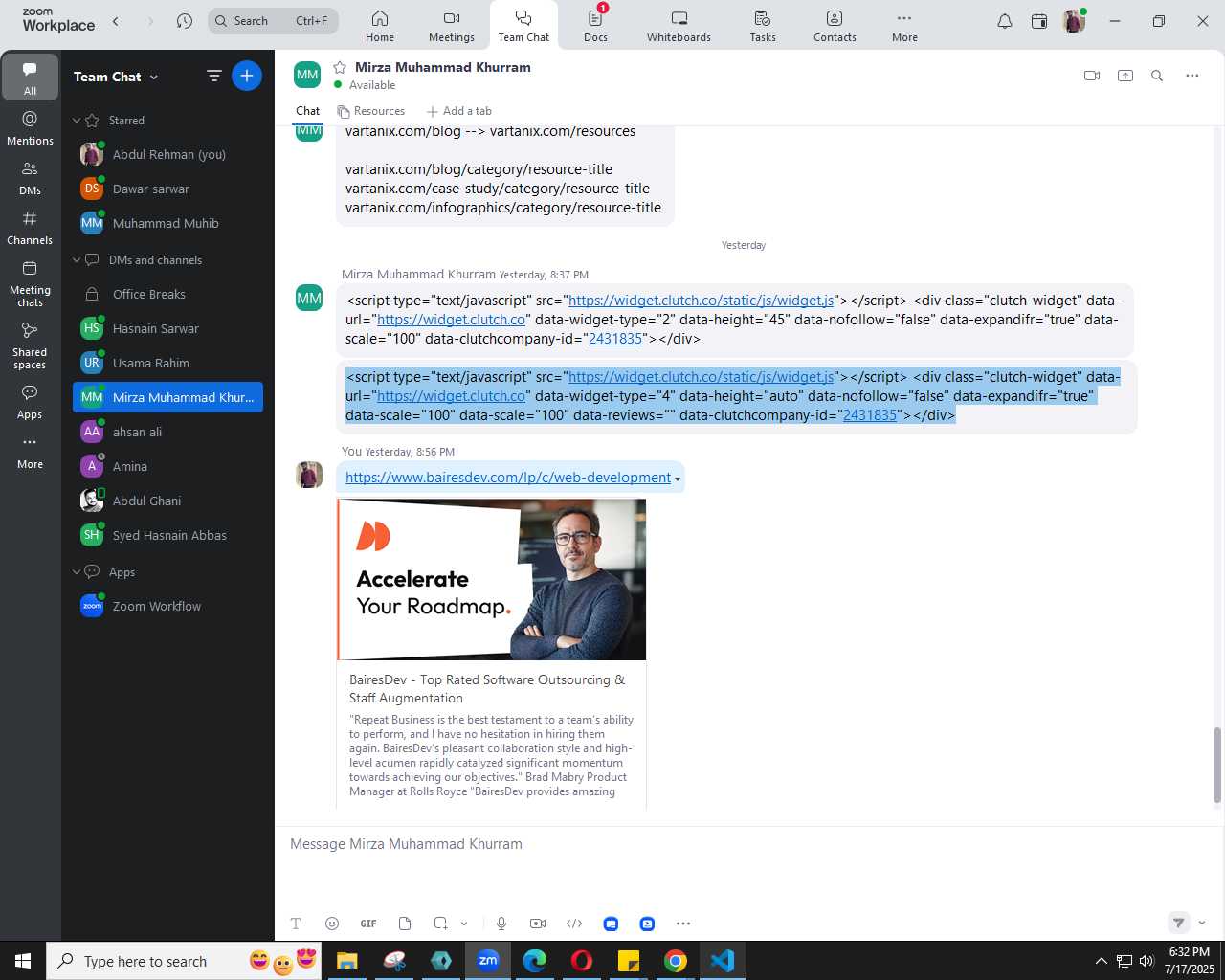Click the share screen icon in chat header
The width and height of the screenshot is (1225, 980).
click(x=1125, y=76)
